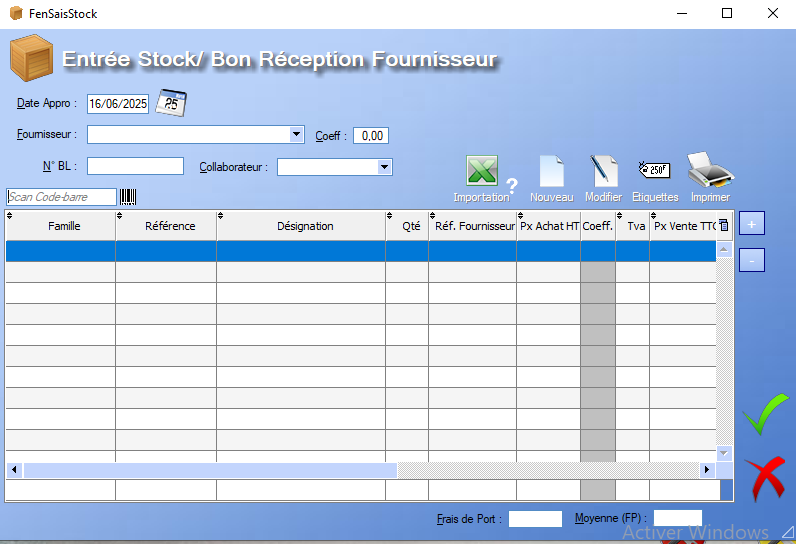796x544 pixels.
Task: Open the Collaborateur dropdown list
Action: pyautogui.click(x=384, y=167)
